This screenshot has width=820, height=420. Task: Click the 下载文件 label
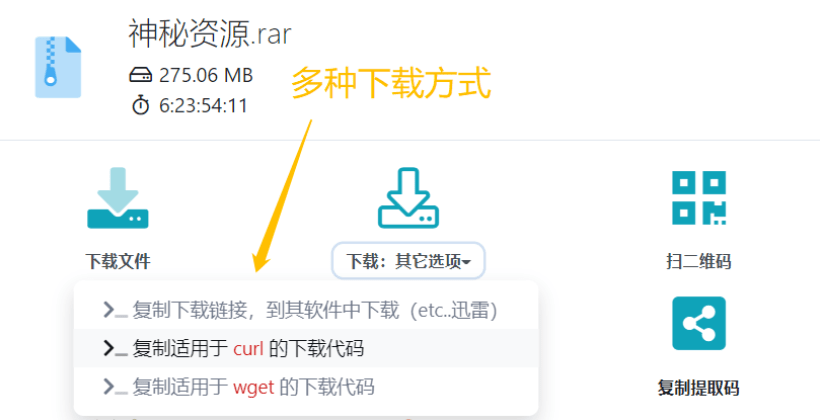118,261
